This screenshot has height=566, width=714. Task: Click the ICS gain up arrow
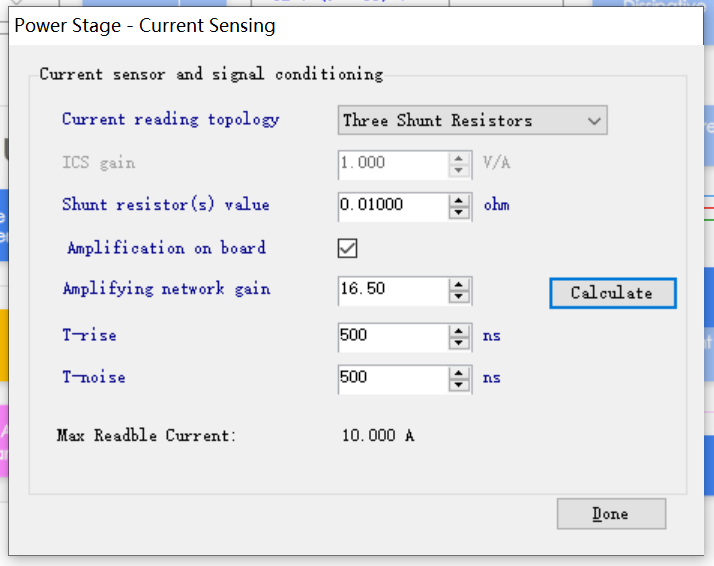coord(459,157)
